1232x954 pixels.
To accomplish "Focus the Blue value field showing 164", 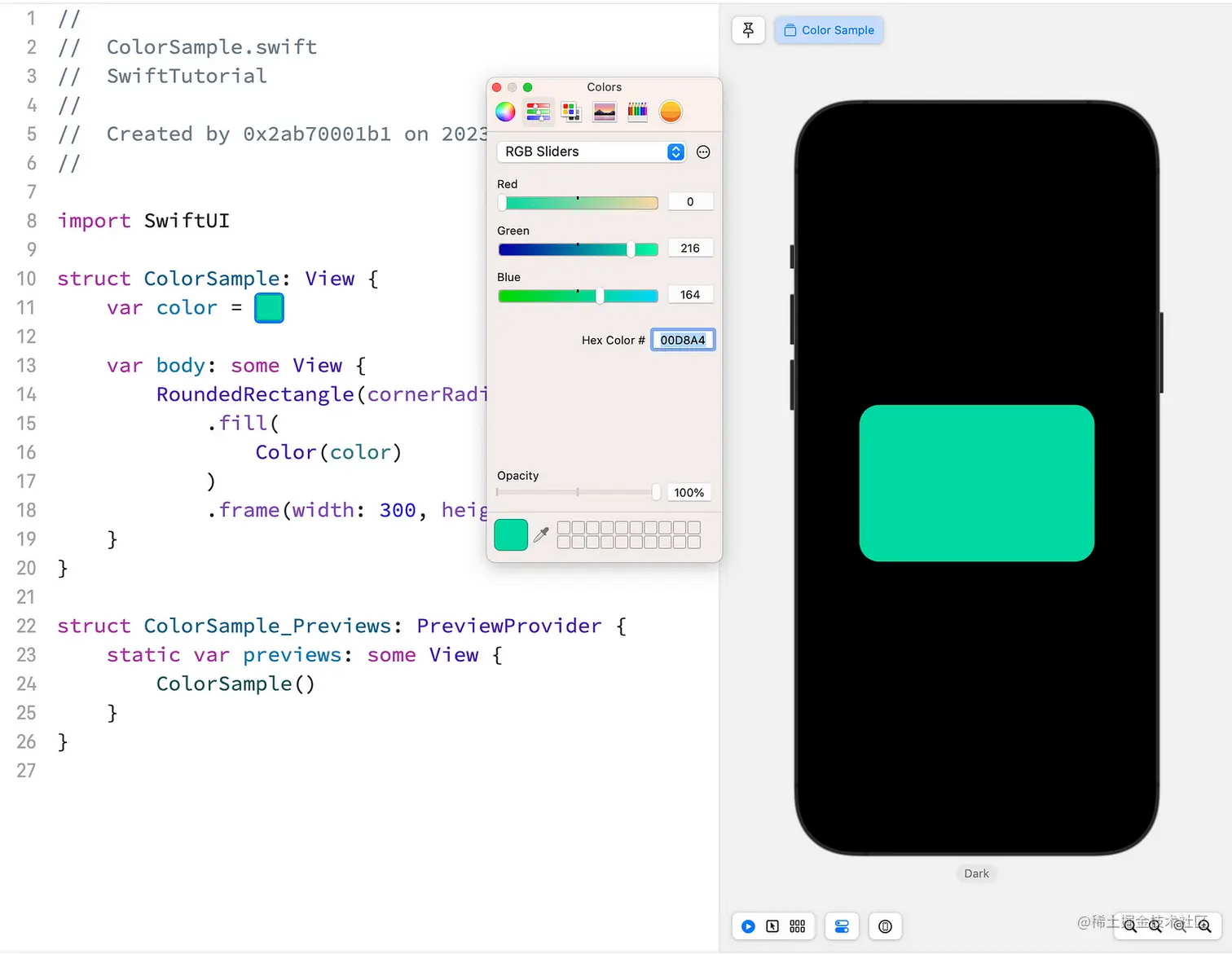I will [690, 295].
